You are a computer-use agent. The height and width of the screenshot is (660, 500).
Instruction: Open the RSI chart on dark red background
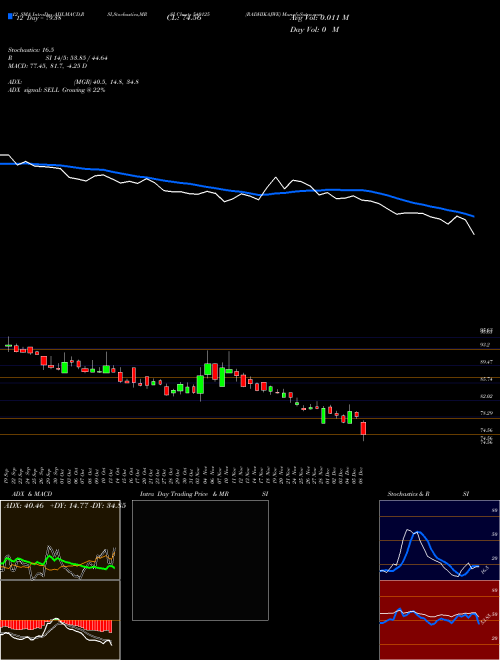click(439, 620)
